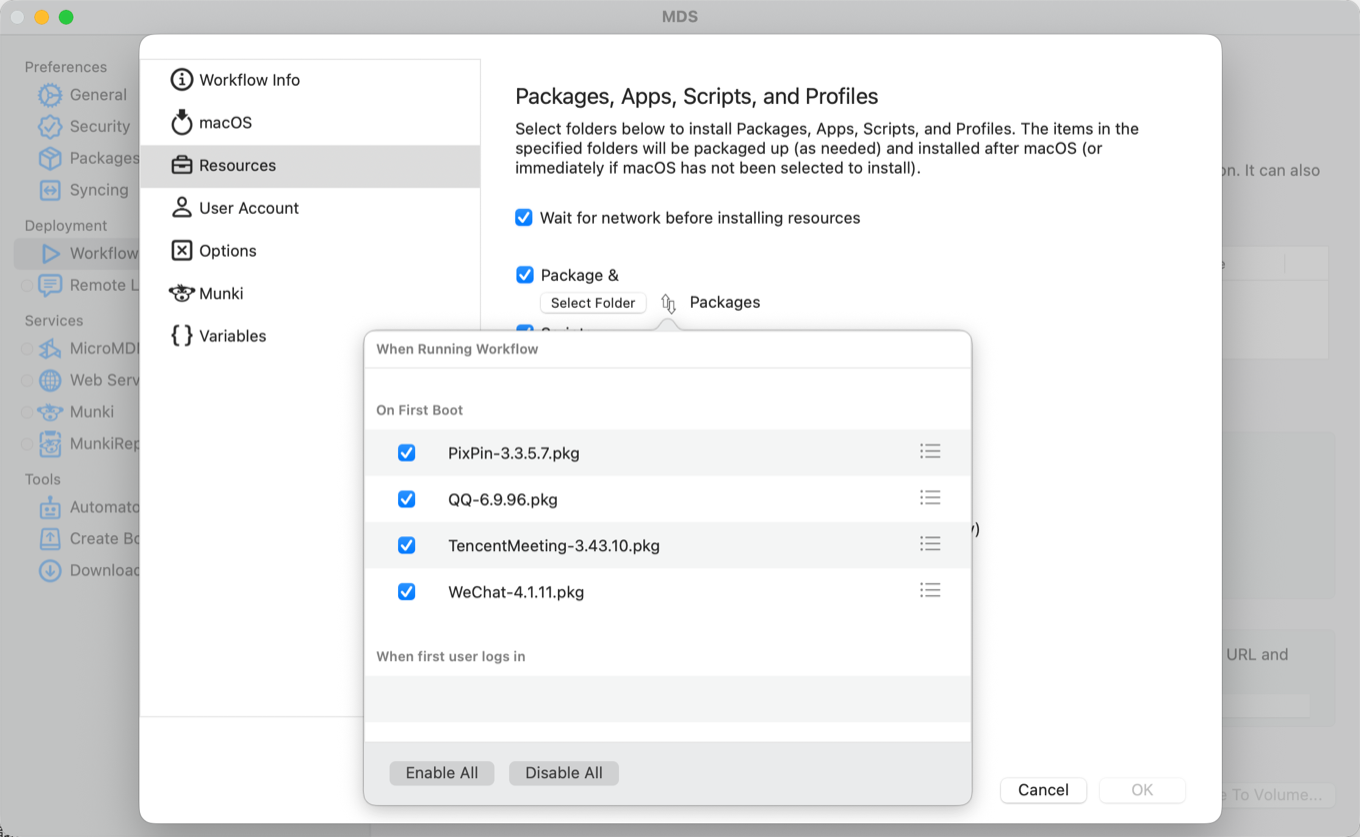Image resolution: width=1360 pixels, height=837 pixels.
Task: Click the reorder handle for TencentMeeting-3.43.10.pkg
Action: click(930, 543)
